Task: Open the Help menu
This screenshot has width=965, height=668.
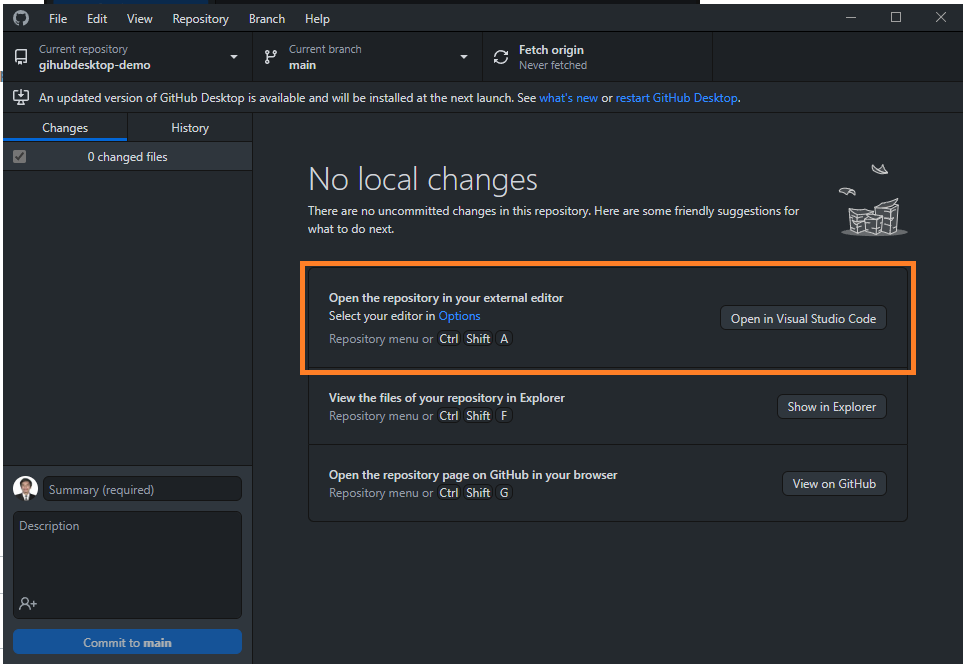Action: click(x=317, y=18)
